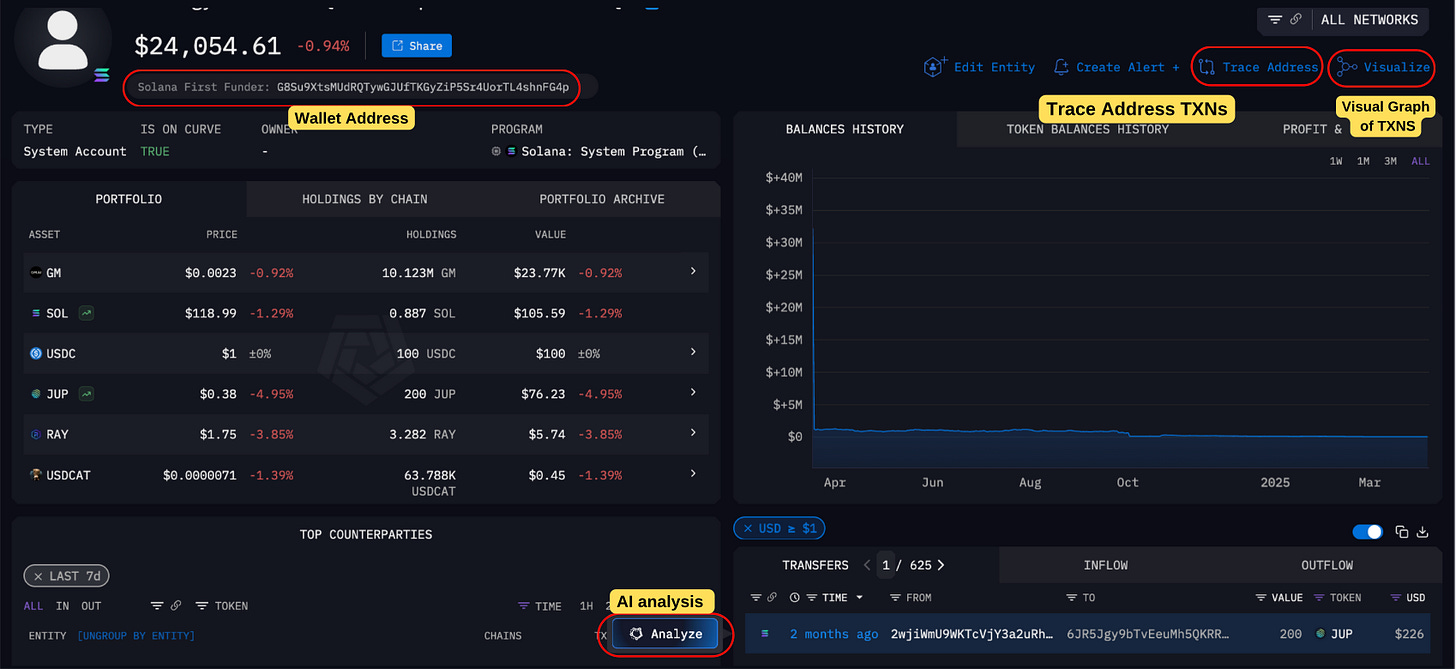
Task: Select the BALANCES HISTORY tab
Action: [845, 129]
